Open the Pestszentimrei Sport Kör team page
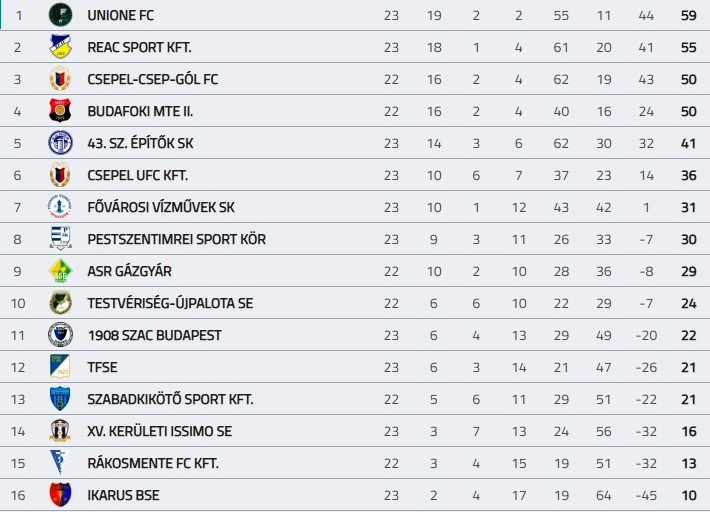The height and width of the screenshot is (512, 710). (x=176, y=239)
